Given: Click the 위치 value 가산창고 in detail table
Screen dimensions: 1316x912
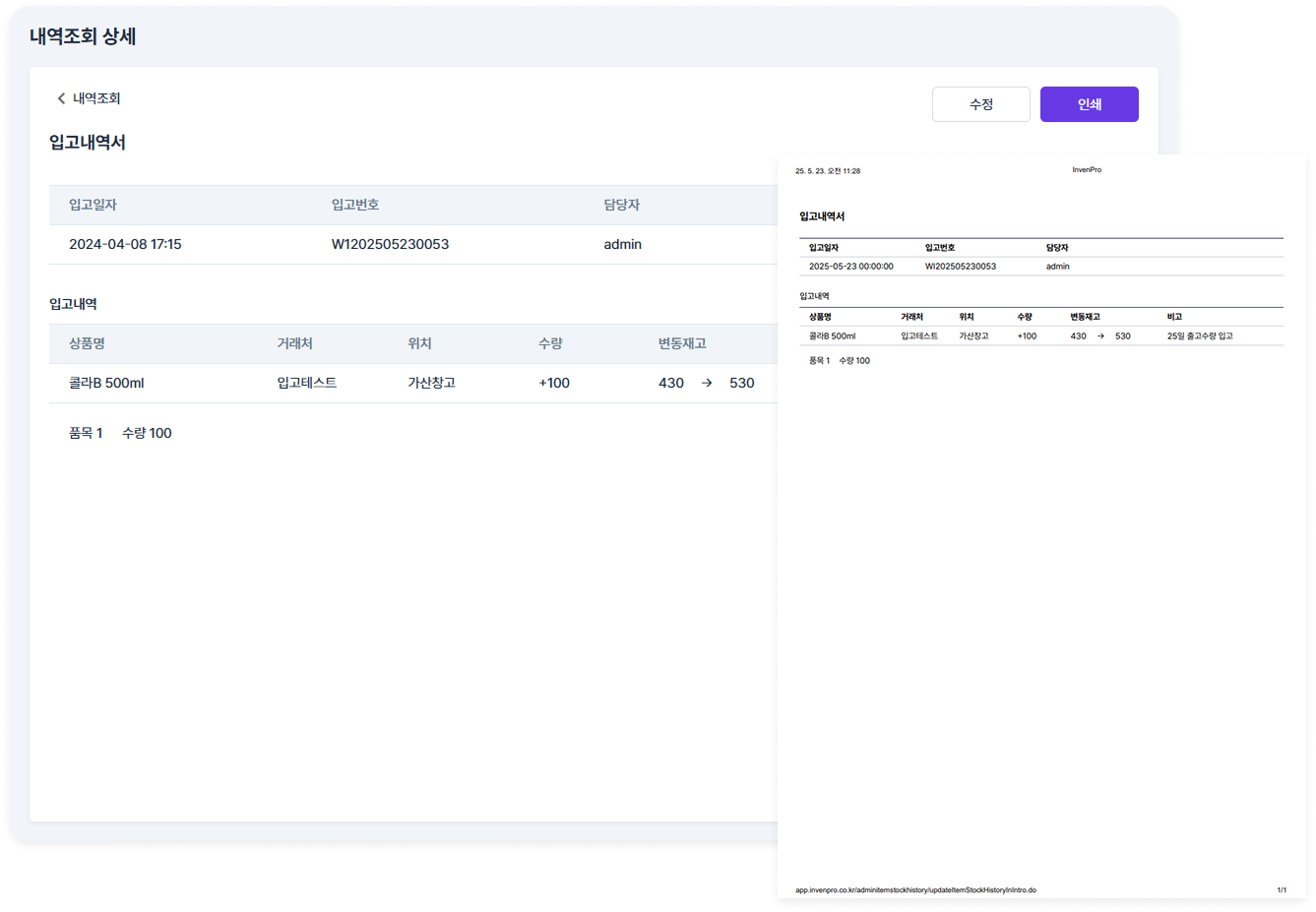Looking at the screenshot, I should tap(431, 383).
